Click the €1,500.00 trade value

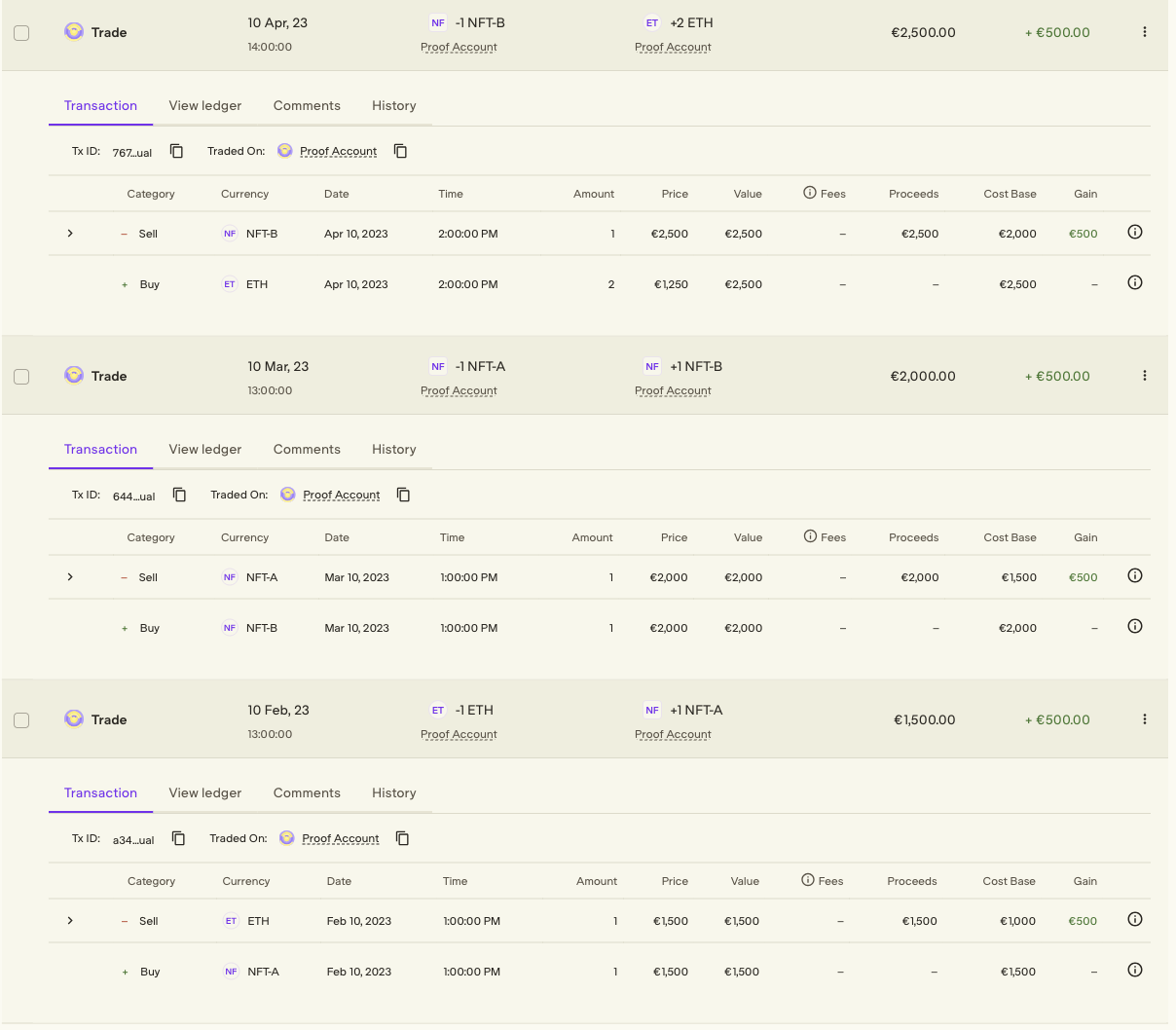(924, 719)
